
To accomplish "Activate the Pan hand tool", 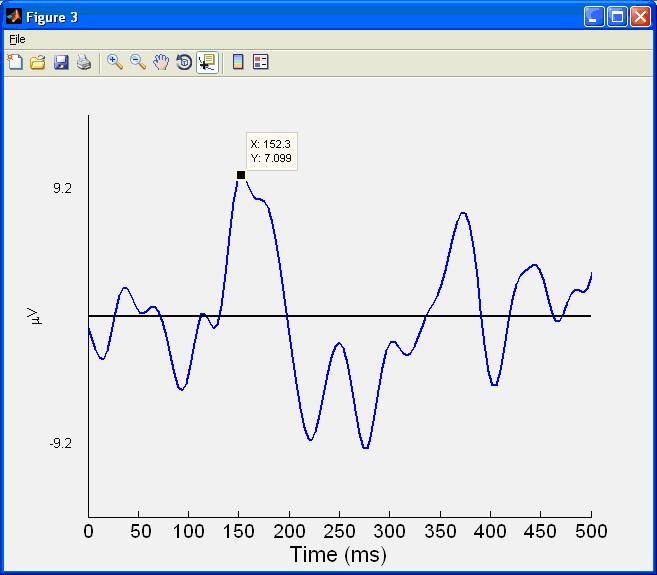I will click(x=161, y=62).
